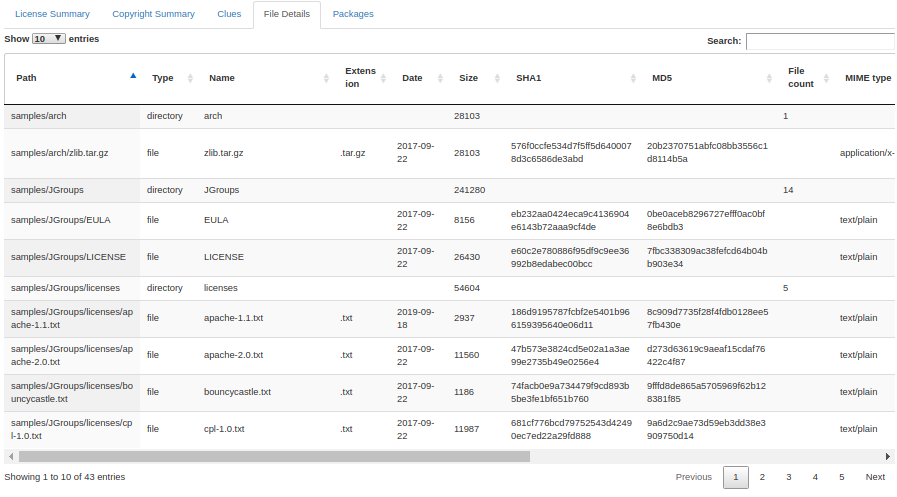This screenshot has width=897, height=497.
Task: Go to pagination page 5
Action: tap(842, 477)
